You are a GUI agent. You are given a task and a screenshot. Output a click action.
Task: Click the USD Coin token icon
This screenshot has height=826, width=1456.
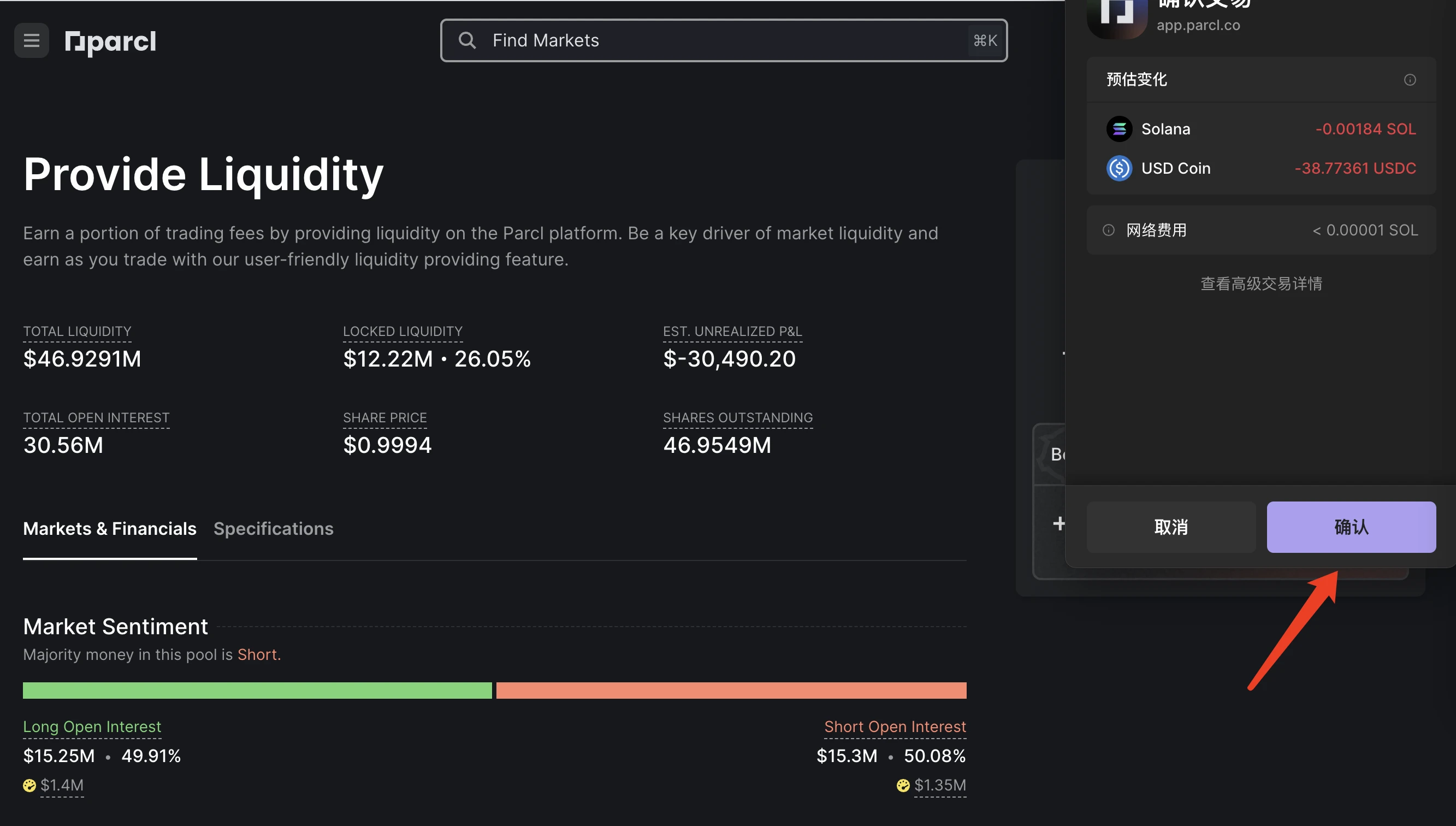point(1118,168)
